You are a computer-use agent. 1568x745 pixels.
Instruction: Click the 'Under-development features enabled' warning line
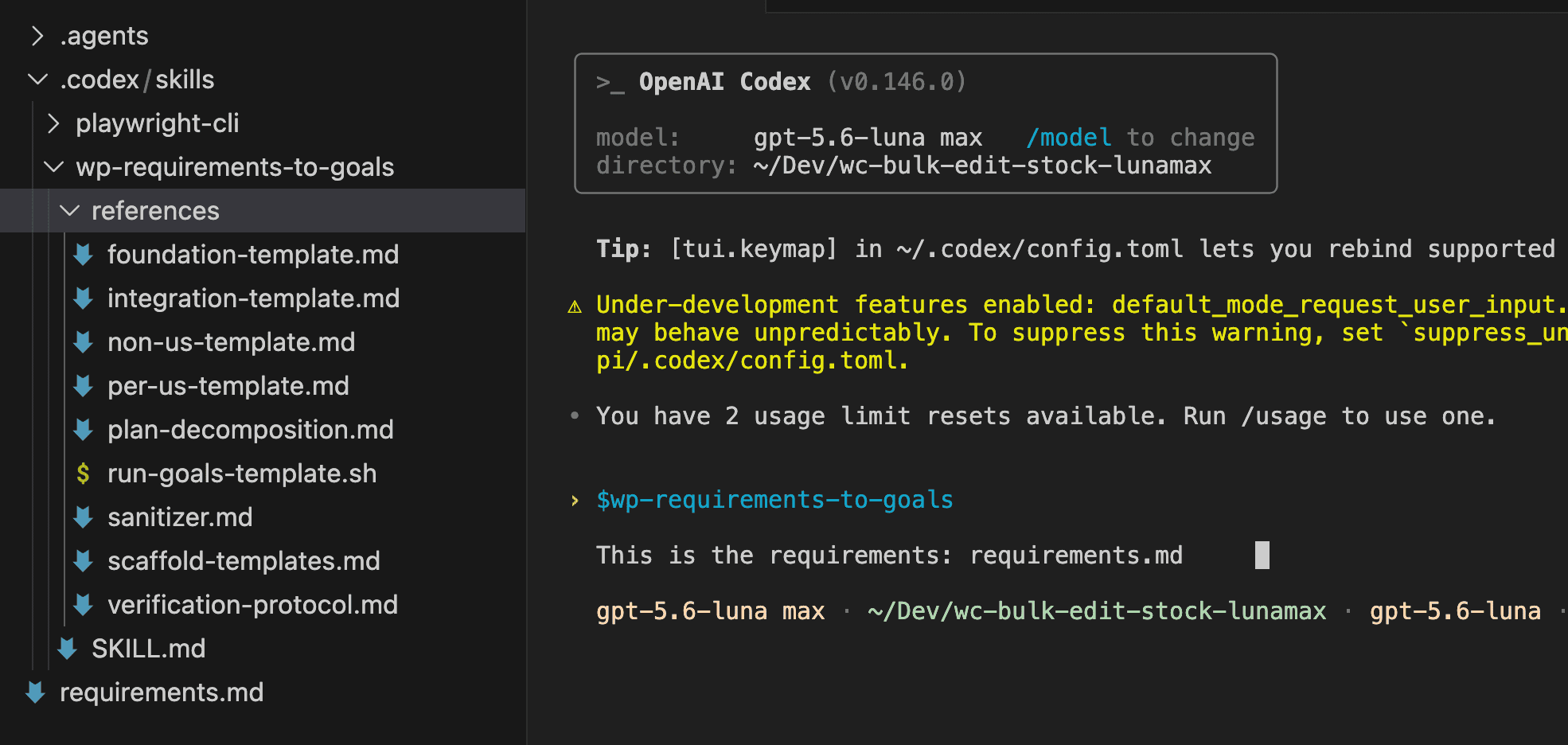pos(1082,305)
